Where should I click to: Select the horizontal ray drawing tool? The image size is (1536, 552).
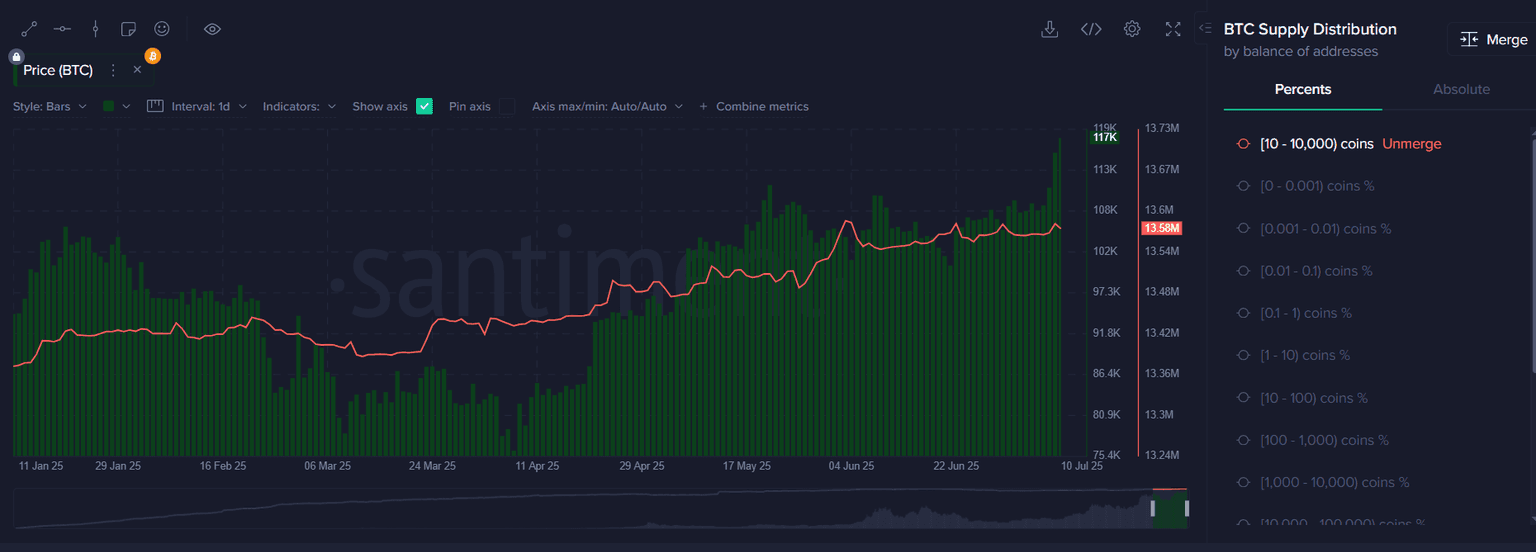tap(62, 29)
